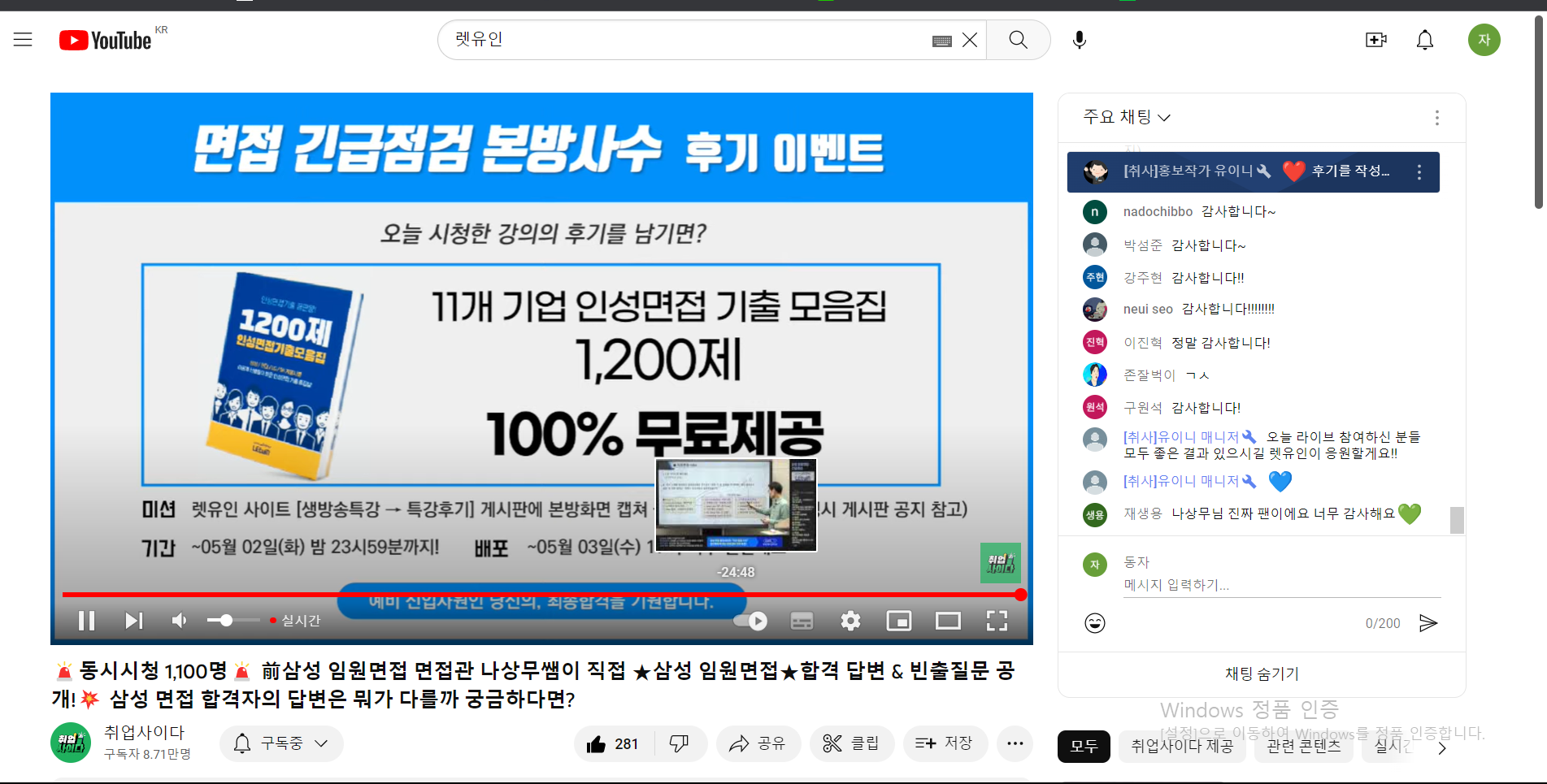Show more filter chips with the right arrow
The height and width of the screenshot is (784, 1547).
click(1442, 748)
